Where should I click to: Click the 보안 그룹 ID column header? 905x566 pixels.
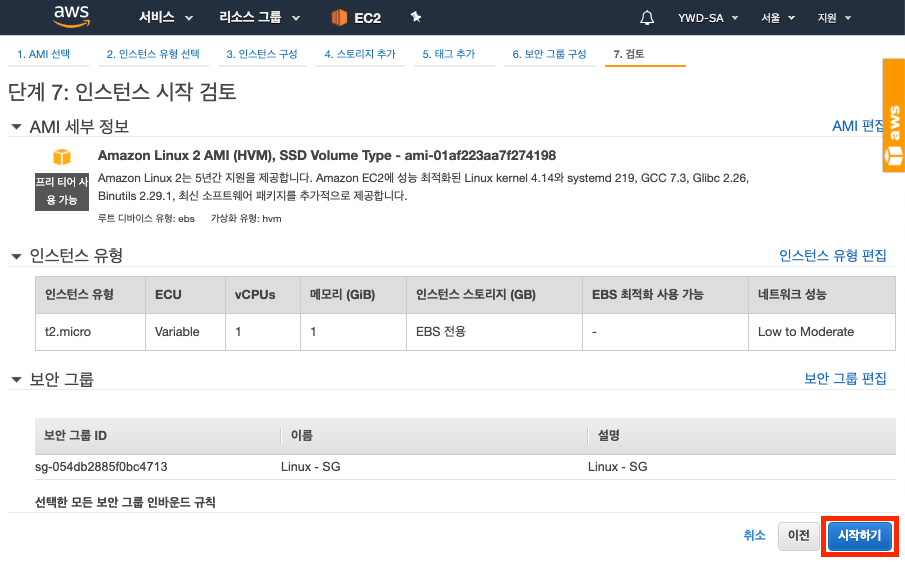click(x=75, y=436)
